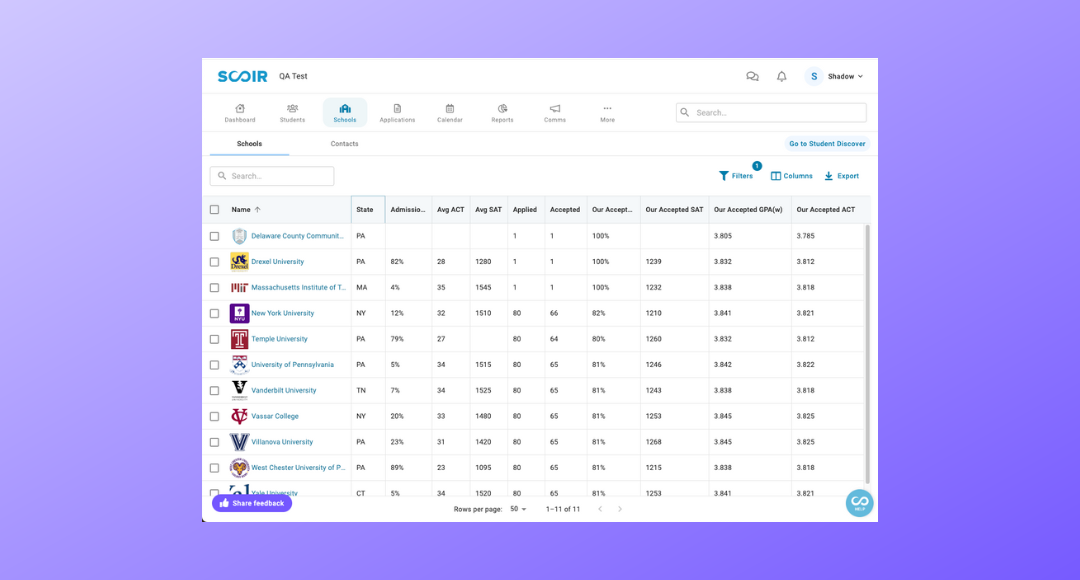Click the schools list Search field
Viewport: 1080px width, 580px height.
[x=272, y=176]
